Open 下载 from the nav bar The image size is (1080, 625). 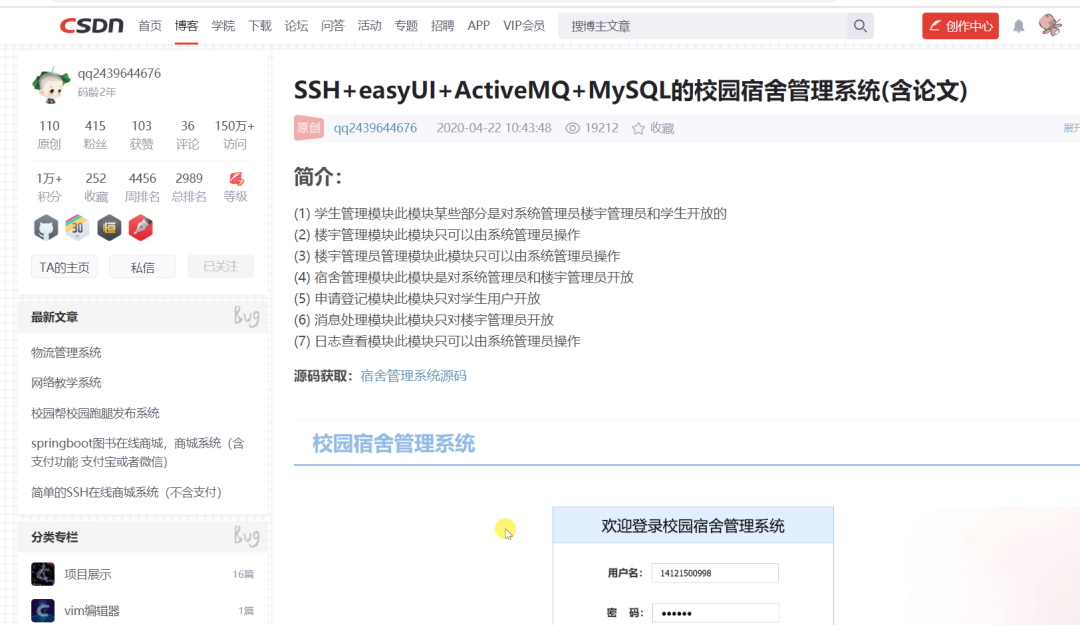click(x=260, y=25)
